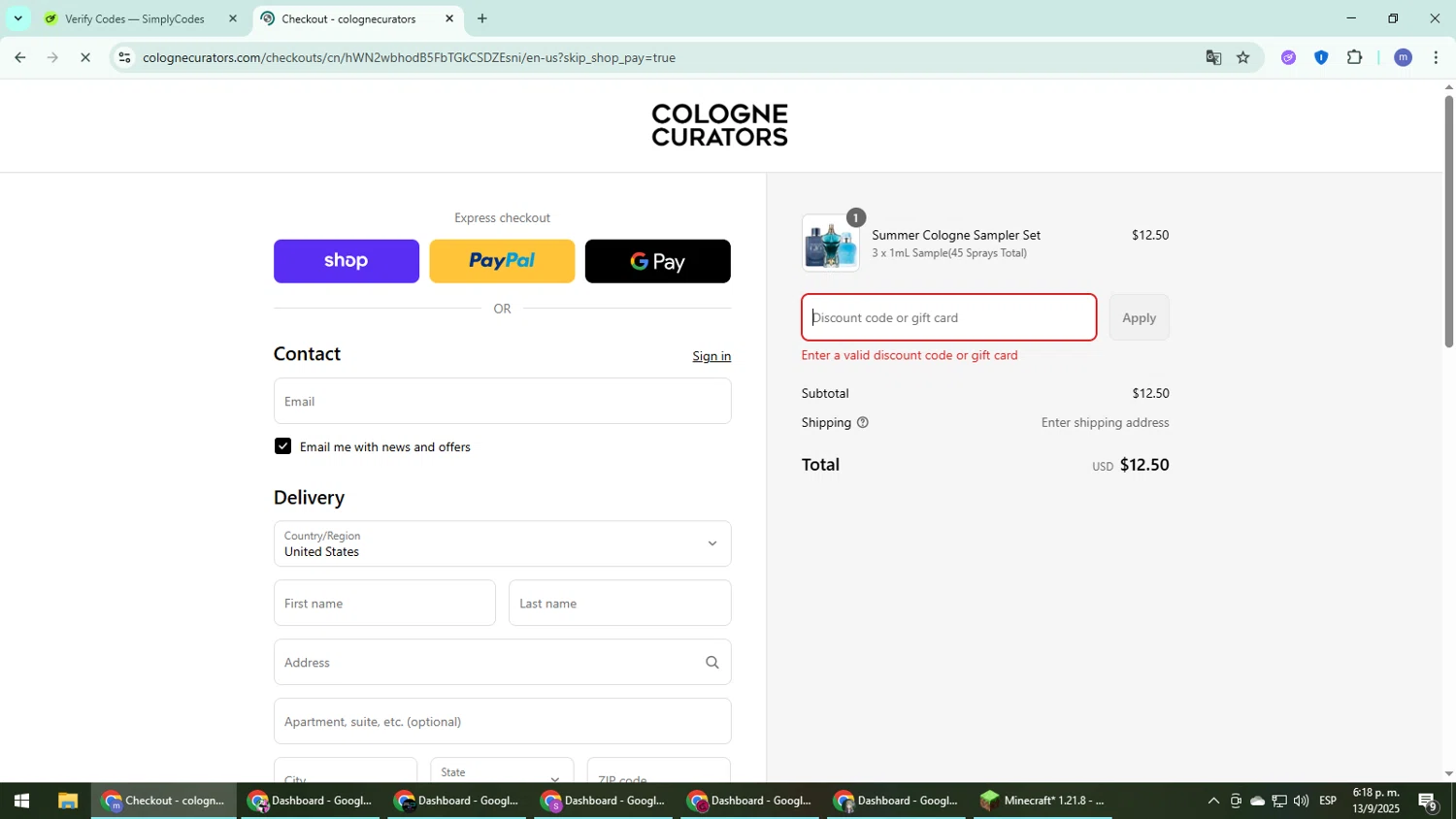Open network settings tray icon
The image size is (1456, 819).
click(1279, 802)
